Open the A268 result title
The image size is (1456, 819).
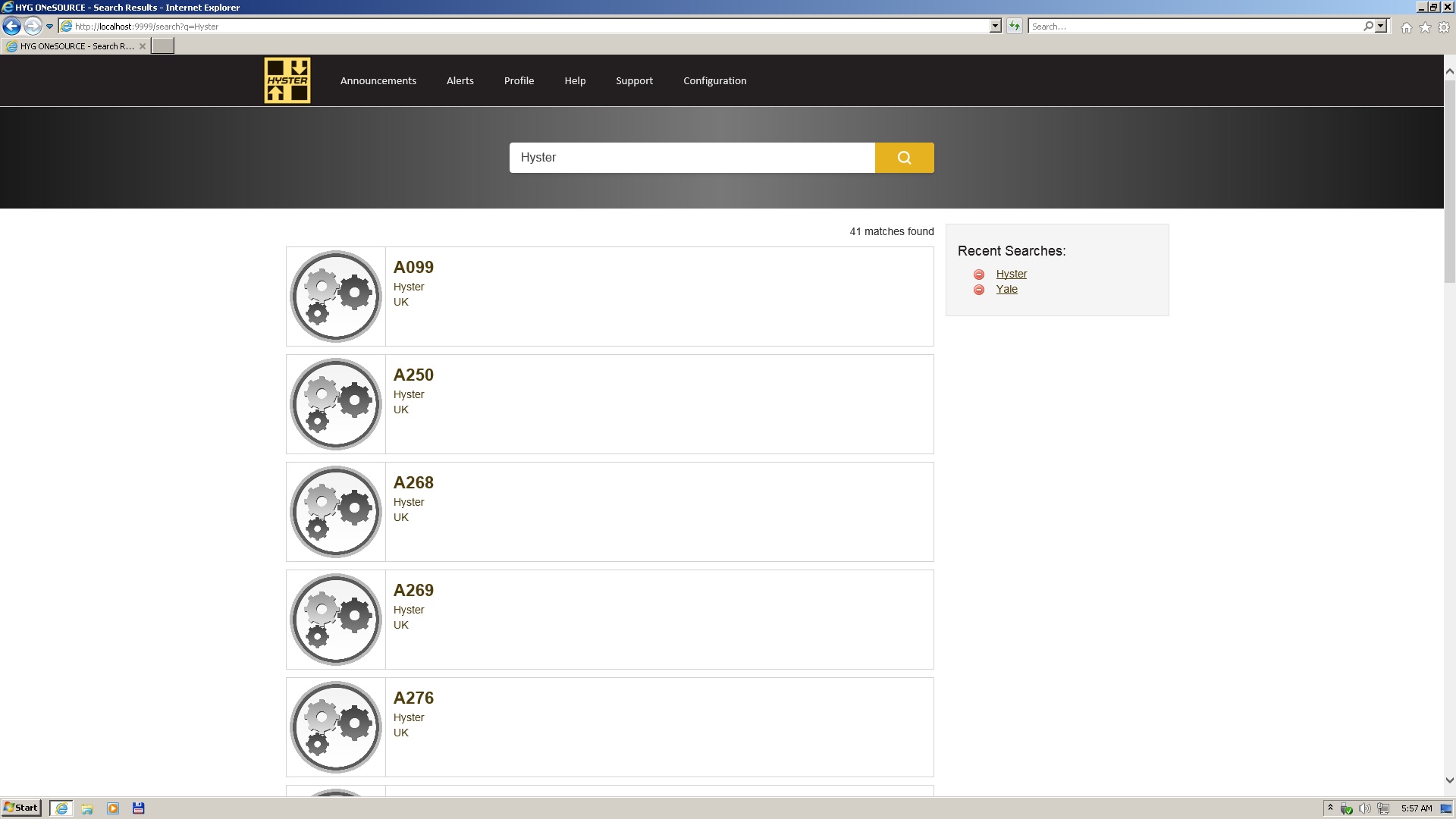point(413,483)
